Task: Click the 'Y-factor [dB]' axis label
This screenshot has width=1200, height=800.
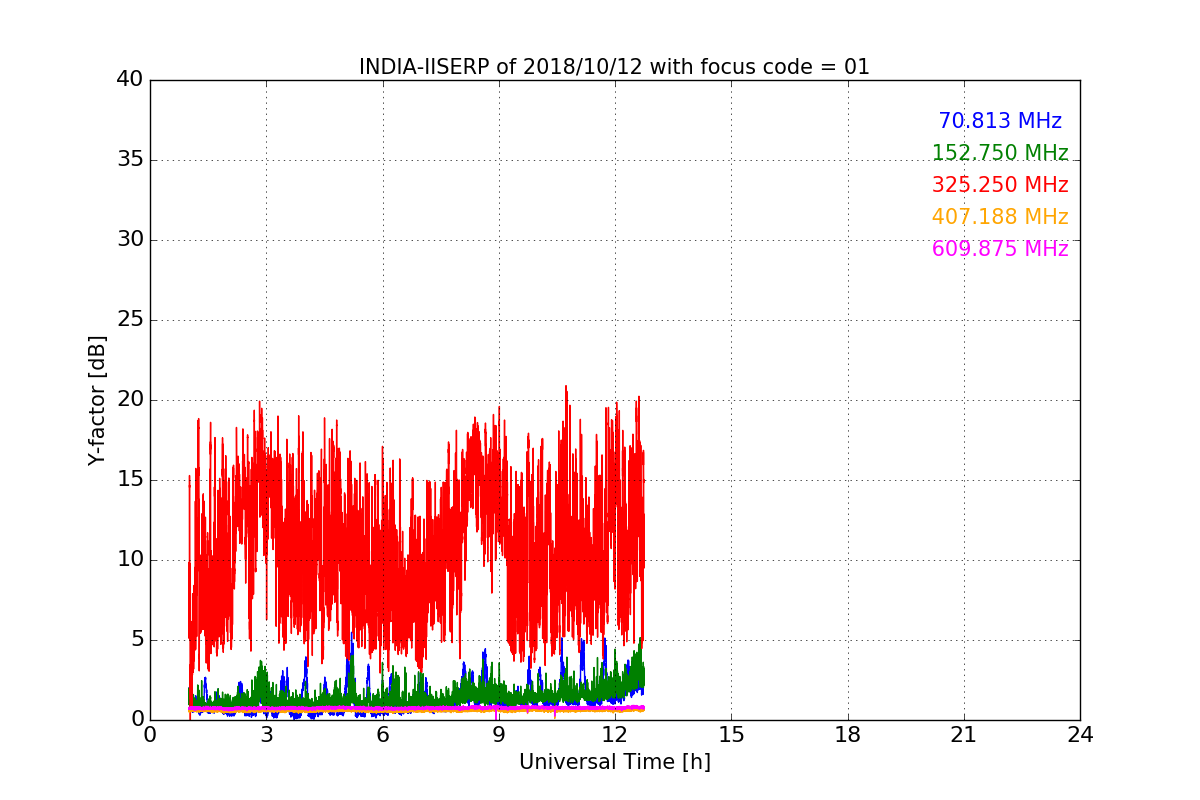Action: click(x=97, y=400)
